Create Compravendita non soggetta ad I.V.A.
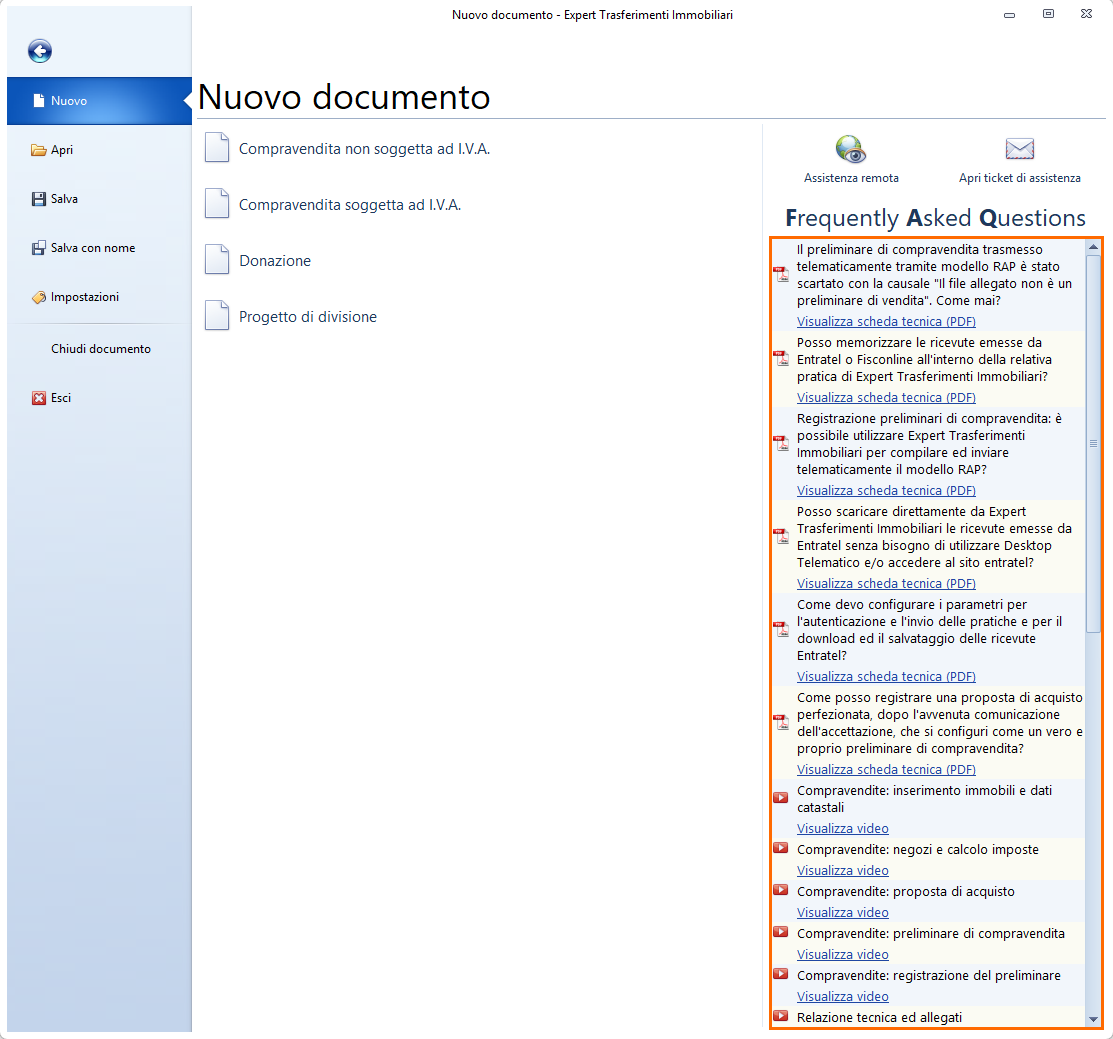This screenshot has width=1113, height=1039. tap(364, 149)
